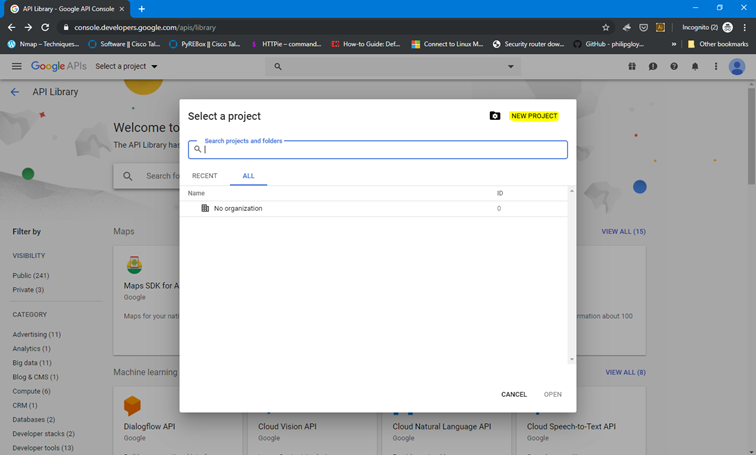Click the browser Forward button
The width and height of the screenshot is (756, 455).
pos(28,27)
